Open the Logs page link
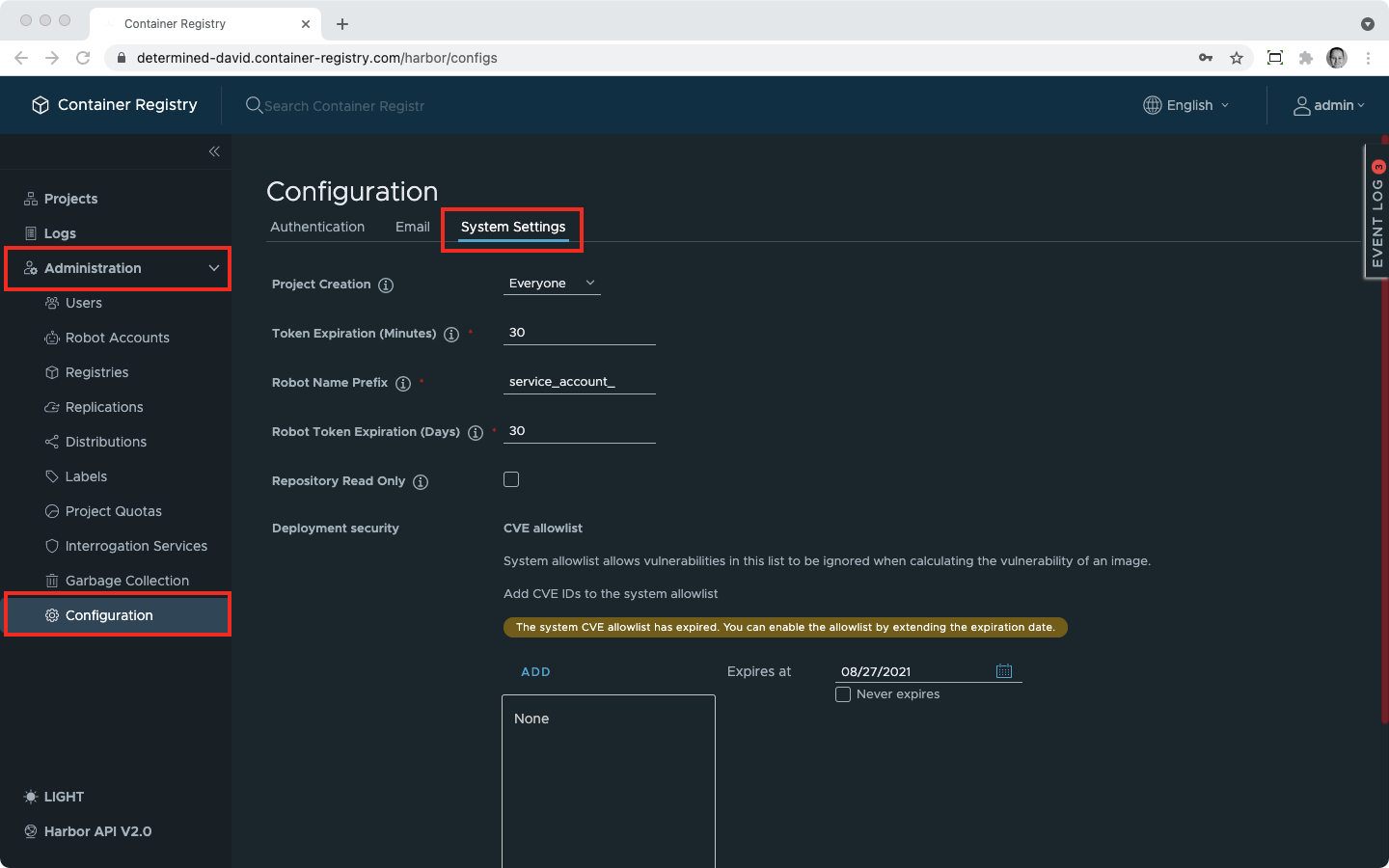The width and height of the screenshot is (1389, 868). tap(60, 233)
